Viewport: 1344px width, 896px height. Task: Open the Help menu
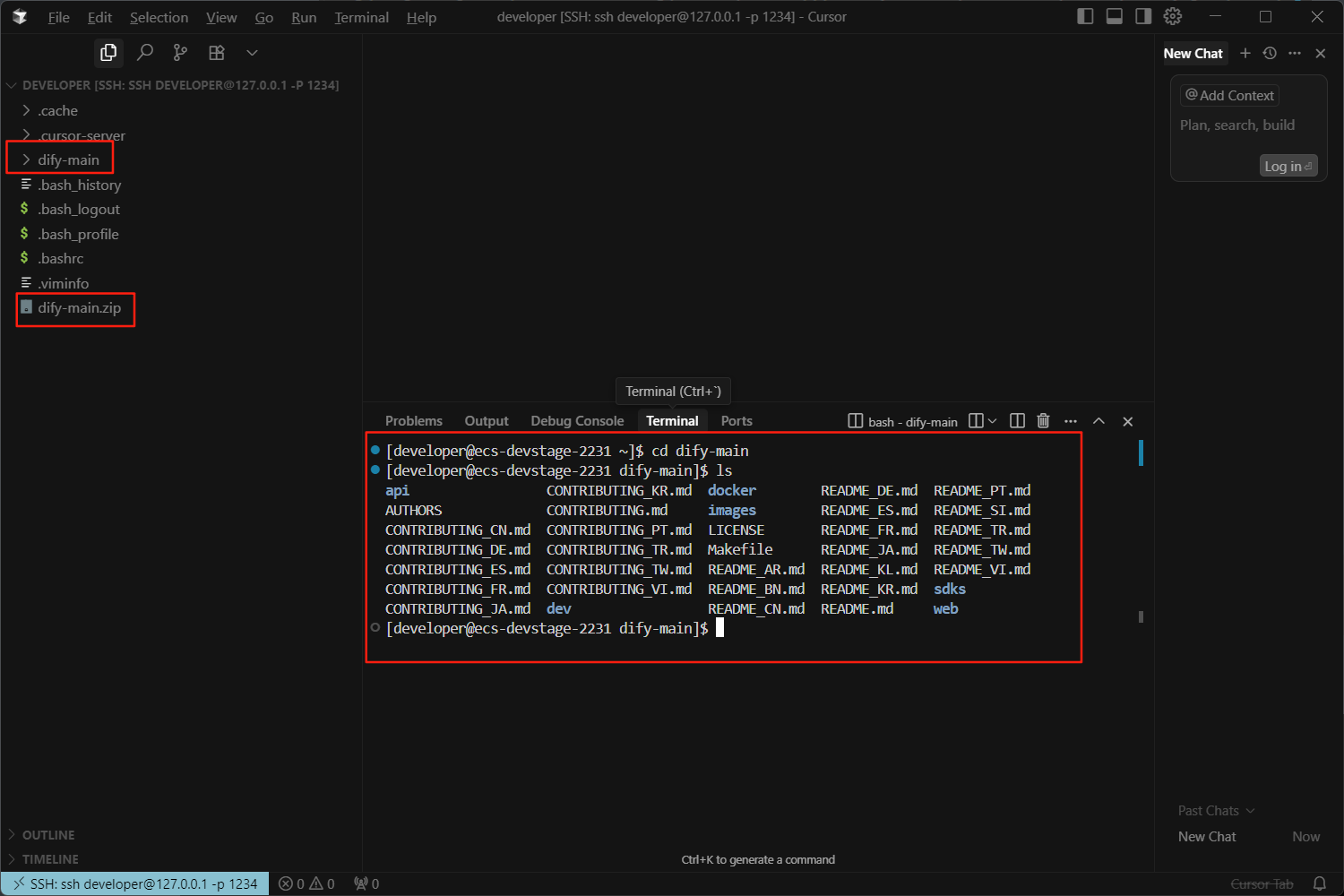(x=421, y=17)
